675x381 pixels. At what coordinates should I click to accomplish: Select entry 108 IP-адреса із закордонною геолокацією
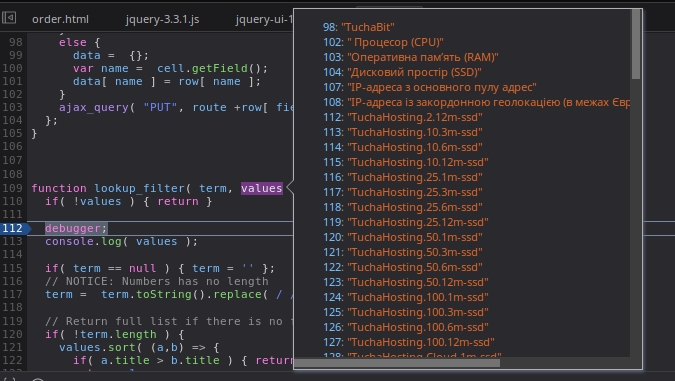[476, 102]
